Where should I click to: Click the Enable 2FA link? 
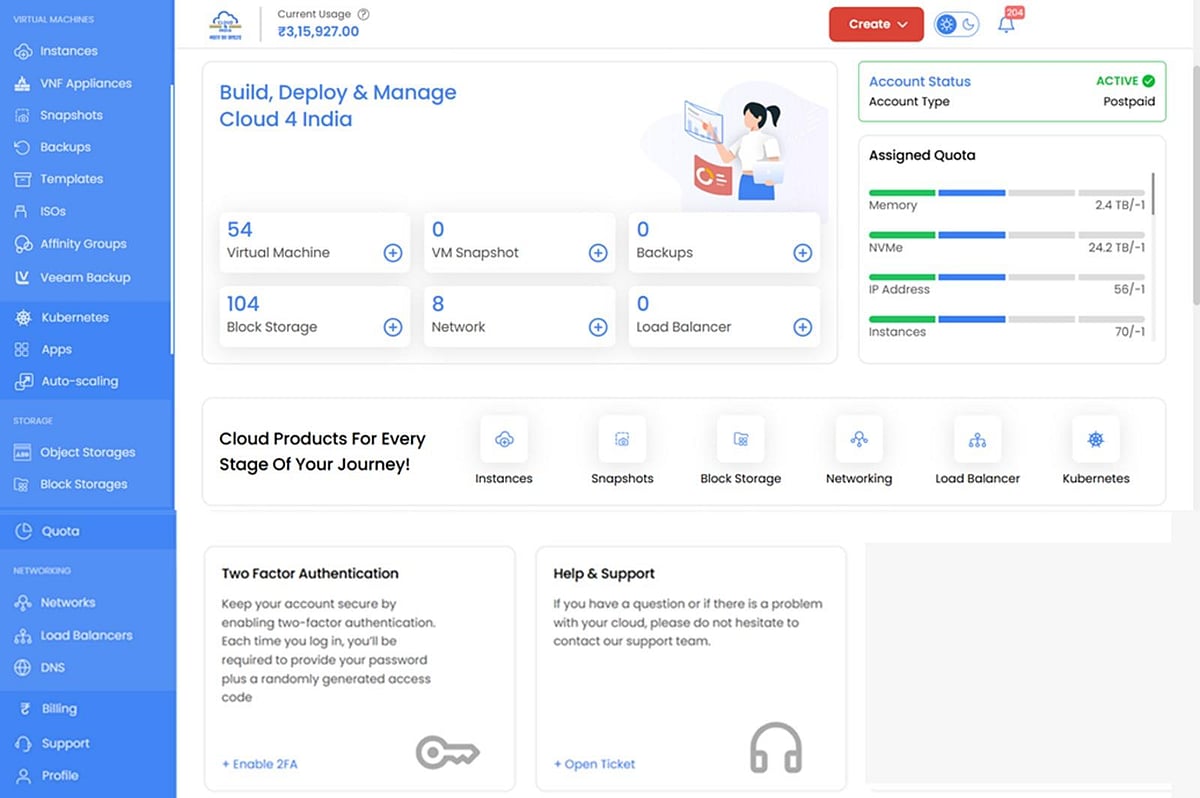(x=259, y=763)
